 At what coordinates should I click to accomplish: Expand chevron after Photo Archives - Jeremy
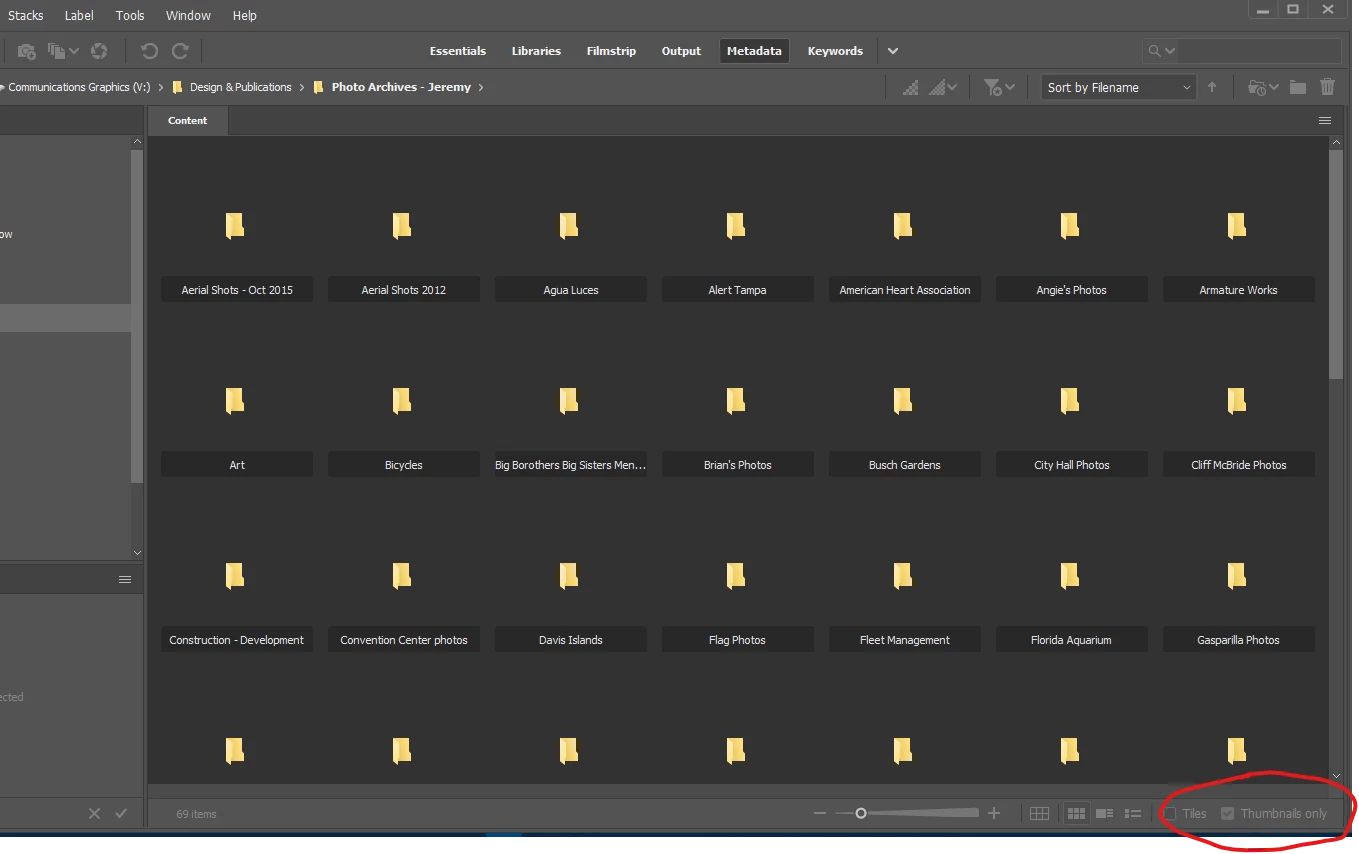click(x=481, y=88)
